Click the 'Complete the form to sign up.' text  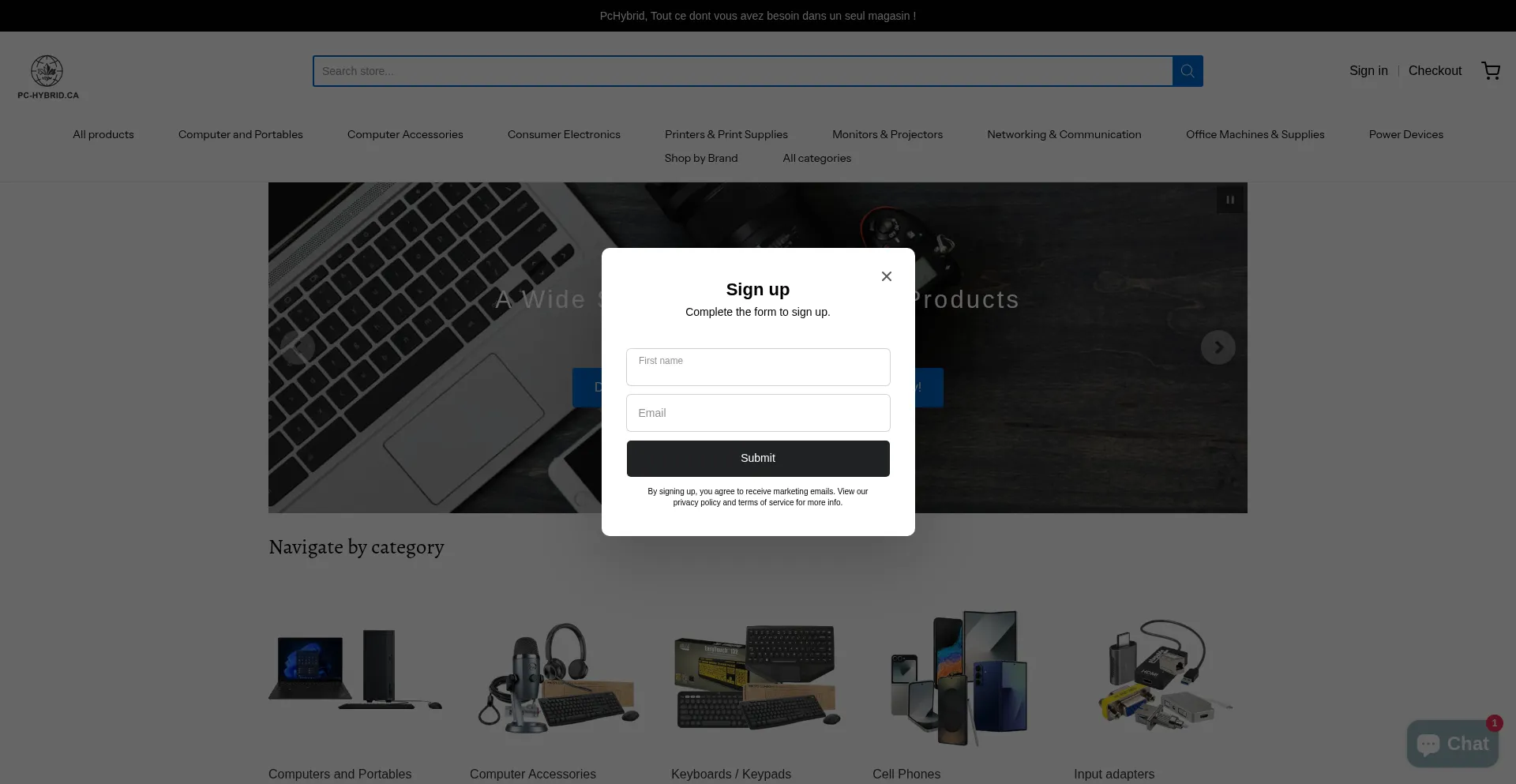tap(758, 312)
